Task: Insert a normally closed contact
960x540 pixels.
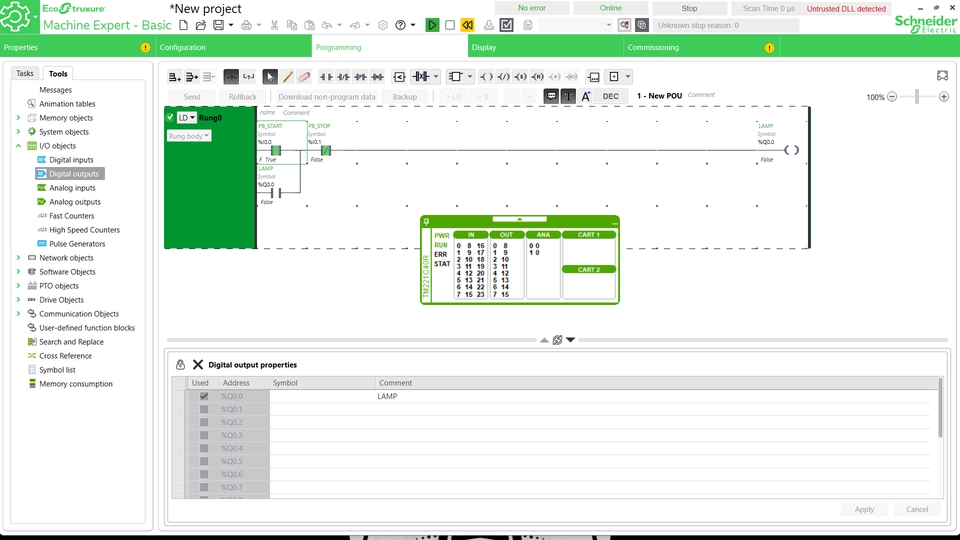Action: 343,77
